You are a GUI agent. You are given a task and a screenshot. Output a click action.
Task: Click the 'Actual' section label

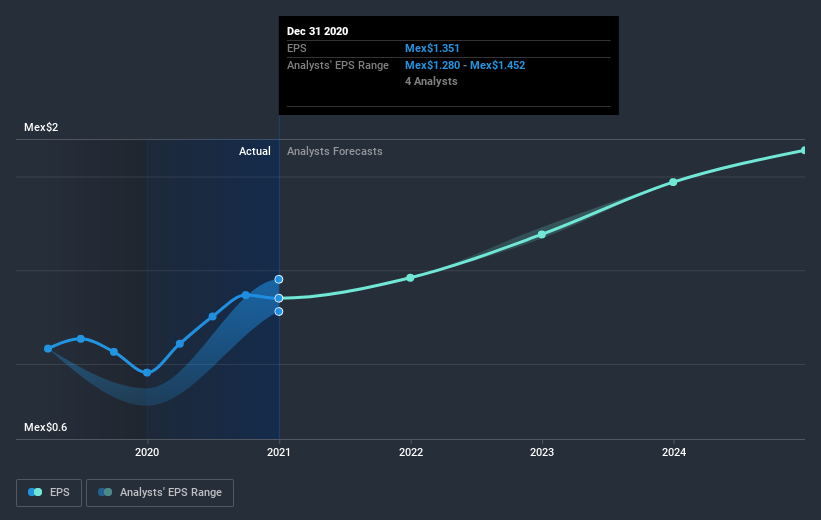pos(255,151)
